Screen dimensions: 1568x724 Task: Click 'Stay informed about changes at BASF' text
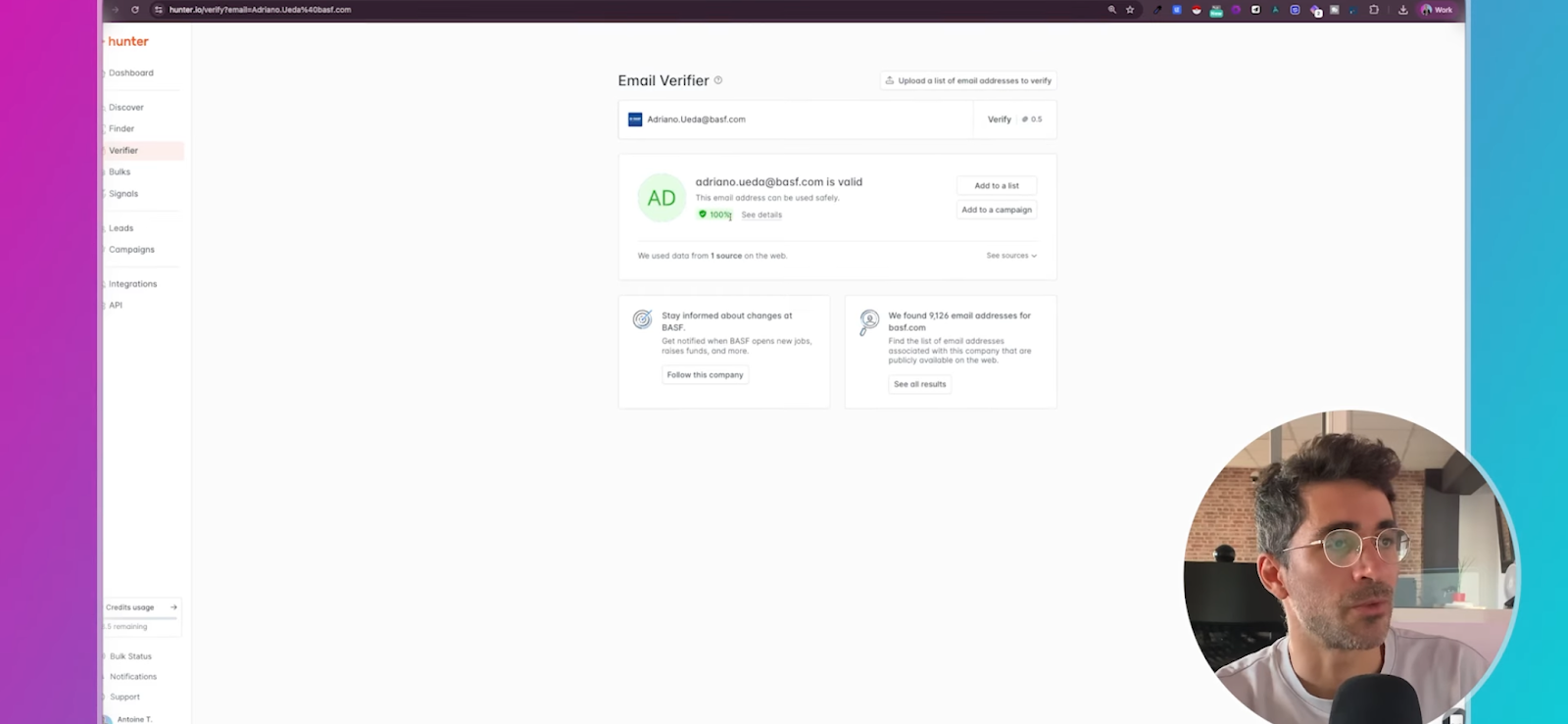pyautogui.click(x=726, y=321)
